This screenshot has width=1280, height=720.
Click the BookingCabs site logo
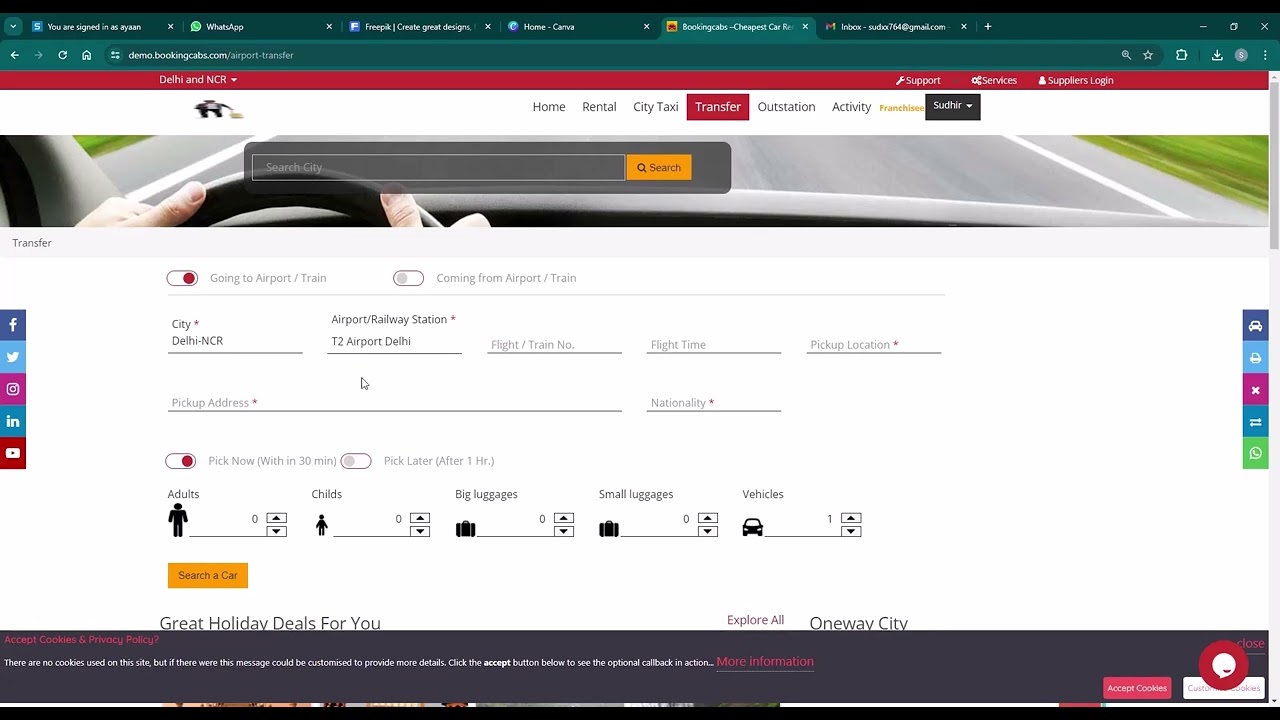click(219, 109)
